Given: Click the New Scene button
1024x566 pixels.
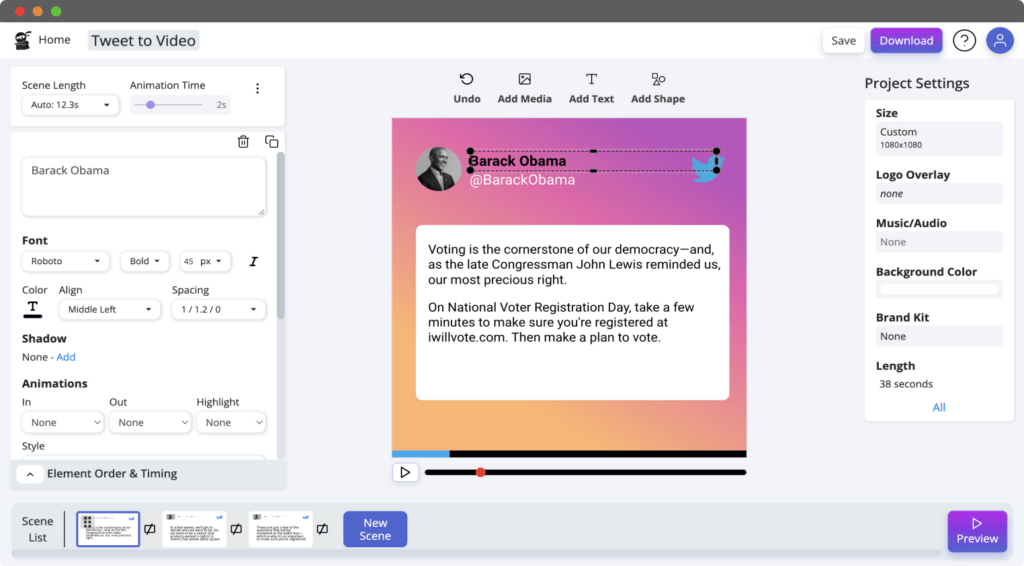Looking at the screenshot, I should pyautogui.click(x=375, y=529).
